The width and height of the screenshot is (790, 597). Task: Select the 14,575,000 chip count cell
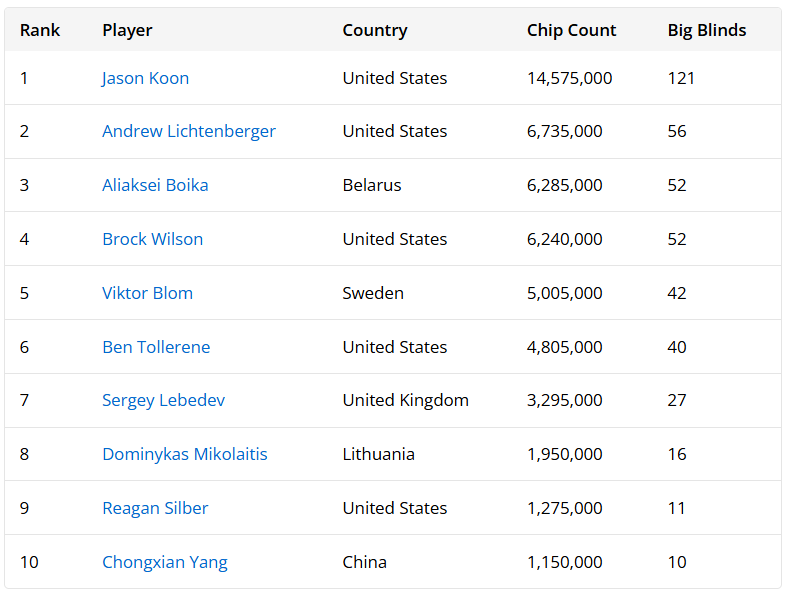(569, 79)
